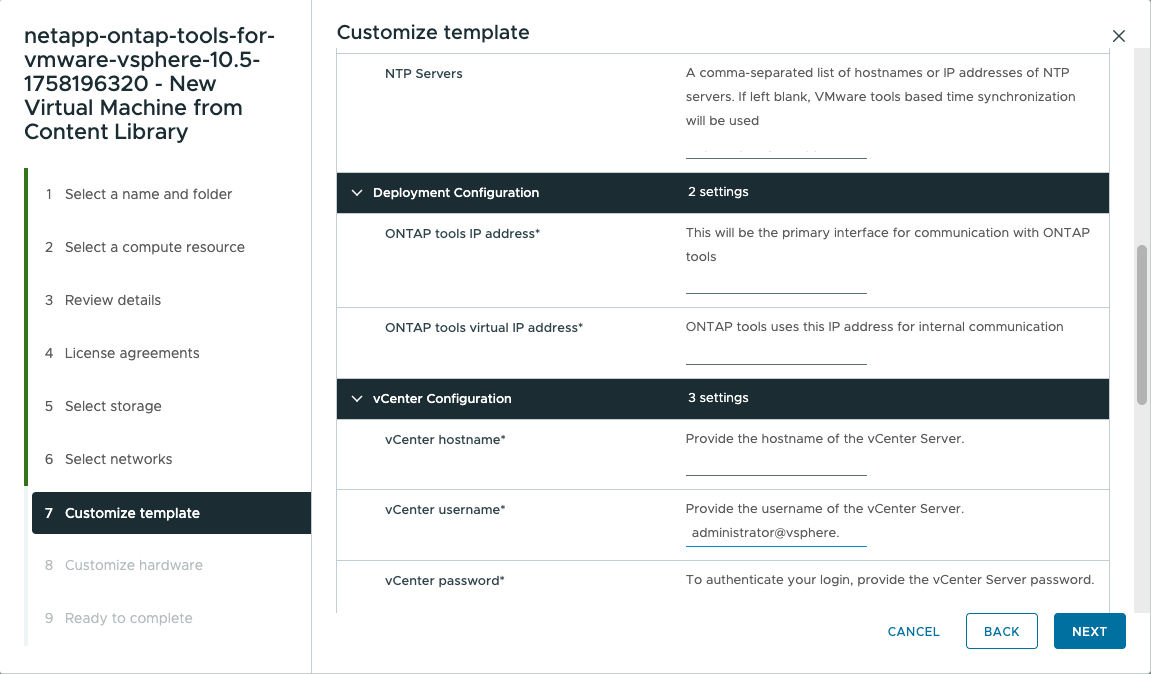This screenshot has width=1151, height=674.
Task: Navigate to step 6 Select networks
Action: [118, 459]
